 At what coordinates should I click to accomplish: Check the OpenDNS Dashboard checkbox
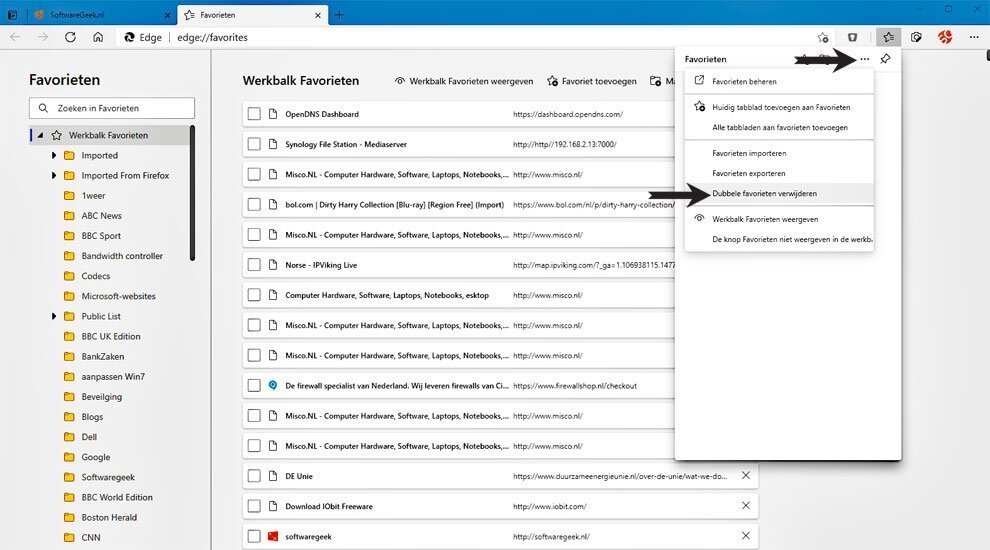pos(254,114)
